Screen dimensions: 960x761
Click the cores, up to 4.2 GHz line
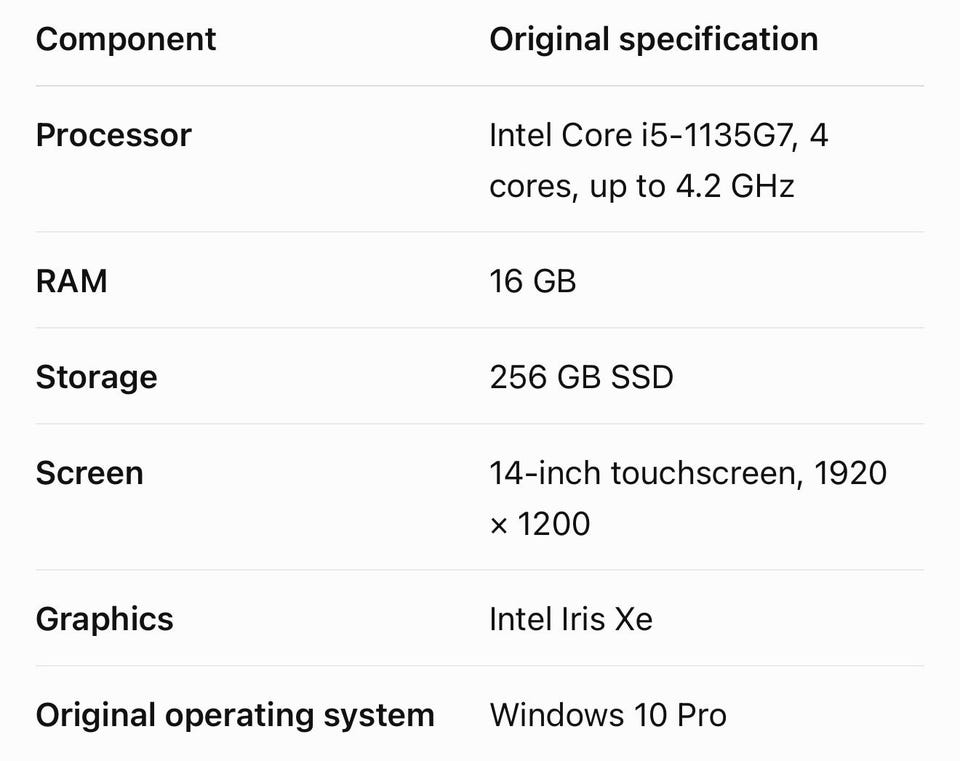(x=642, y=186)
